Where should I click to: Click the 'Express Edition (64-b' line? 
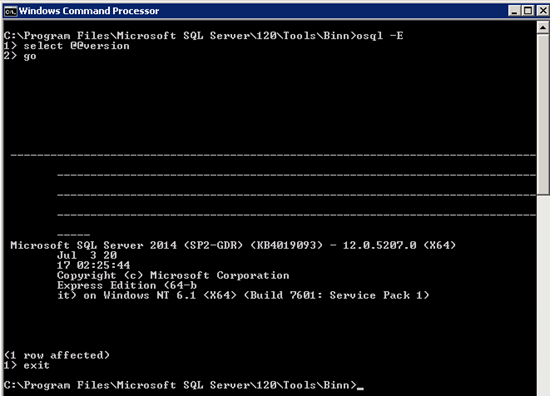(127, 286)
